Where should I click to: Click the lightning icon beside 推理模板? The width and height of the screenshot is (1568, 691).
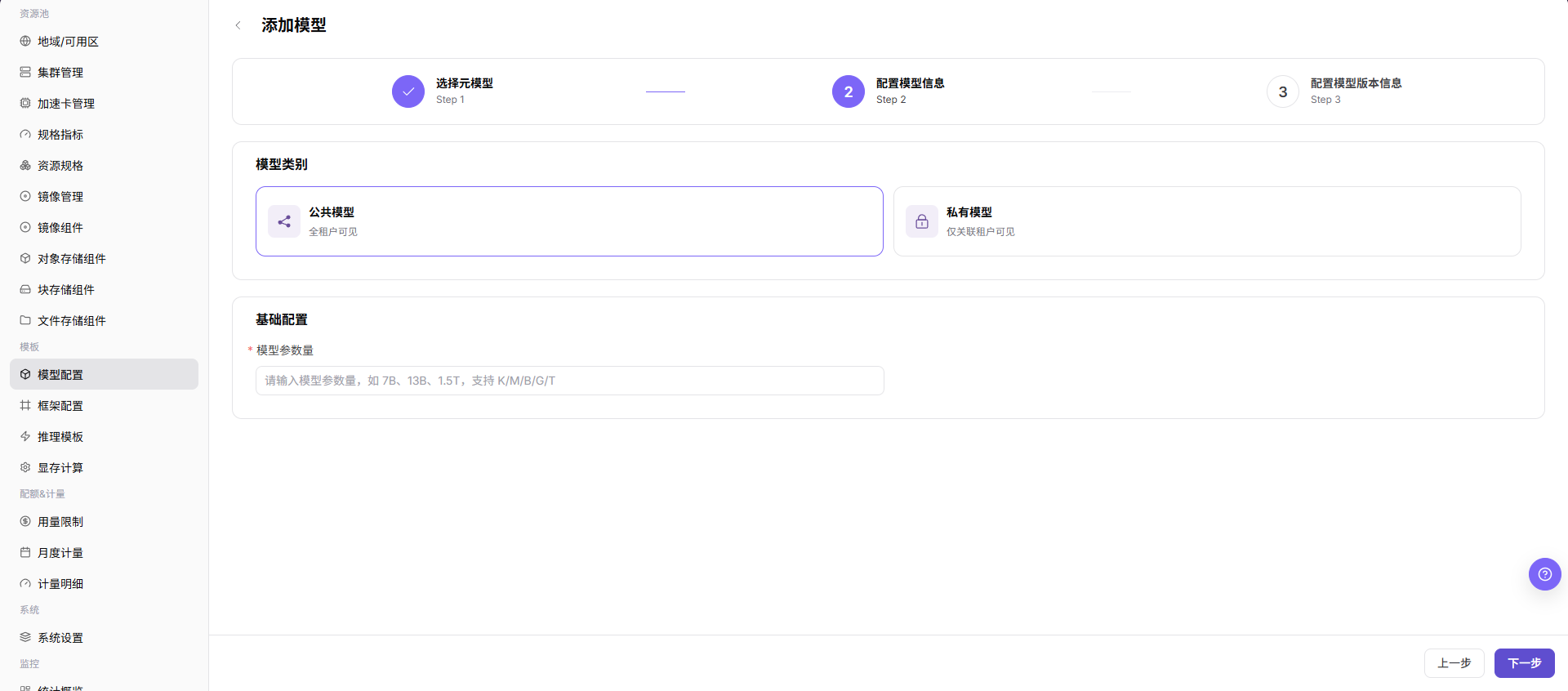tap(25, 436)
